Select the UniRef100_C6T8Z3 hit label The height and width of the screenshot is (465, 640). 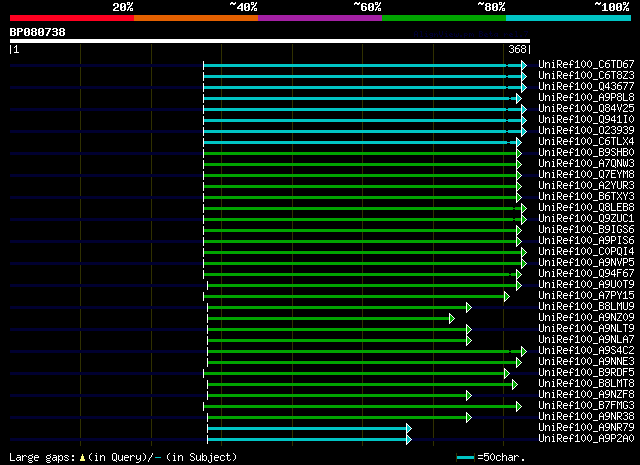pos(586,76)
